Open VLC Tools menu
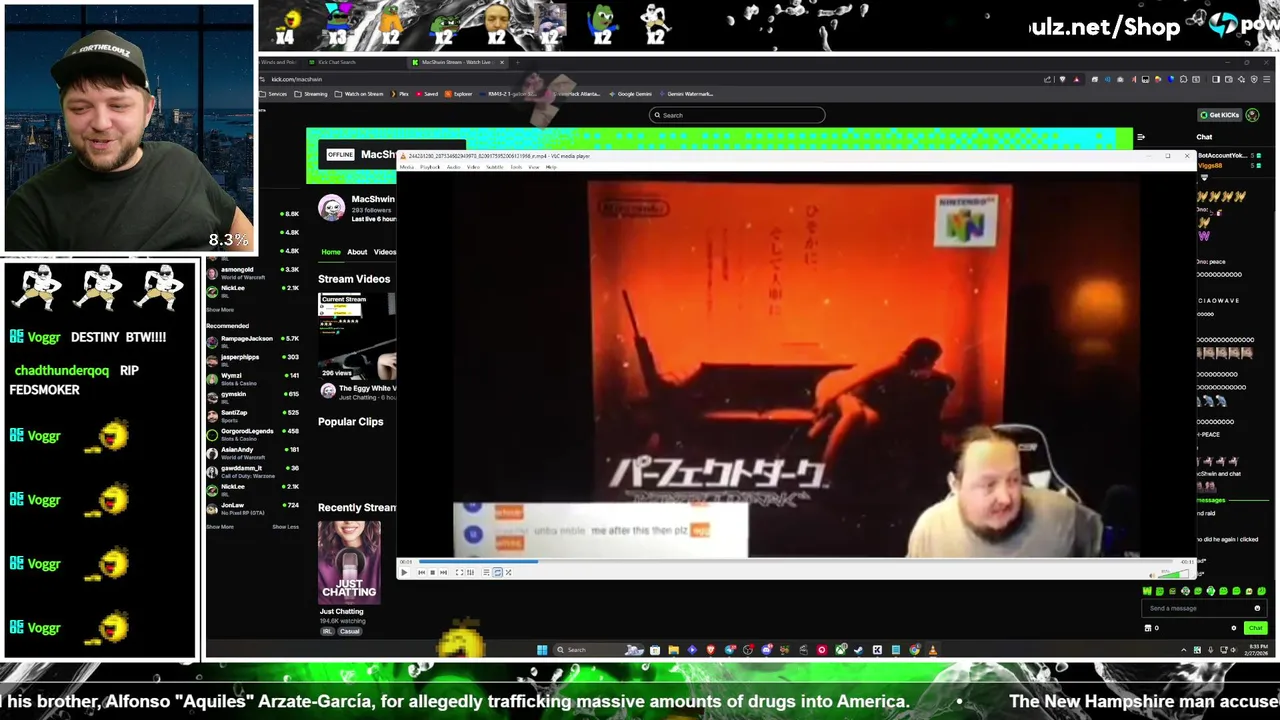Image resolution: width=1280 pixels, height=720 pixels. pyautogui.click(x=516, y=167)
